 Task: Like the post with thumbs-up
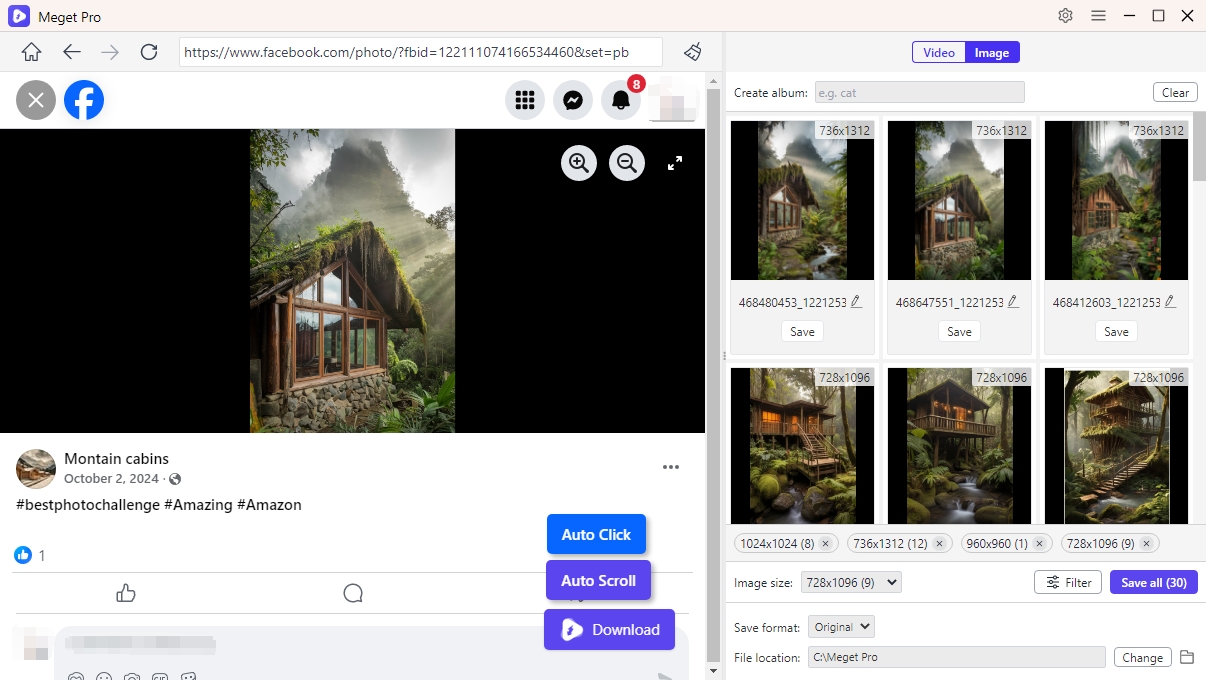[126, 593]
